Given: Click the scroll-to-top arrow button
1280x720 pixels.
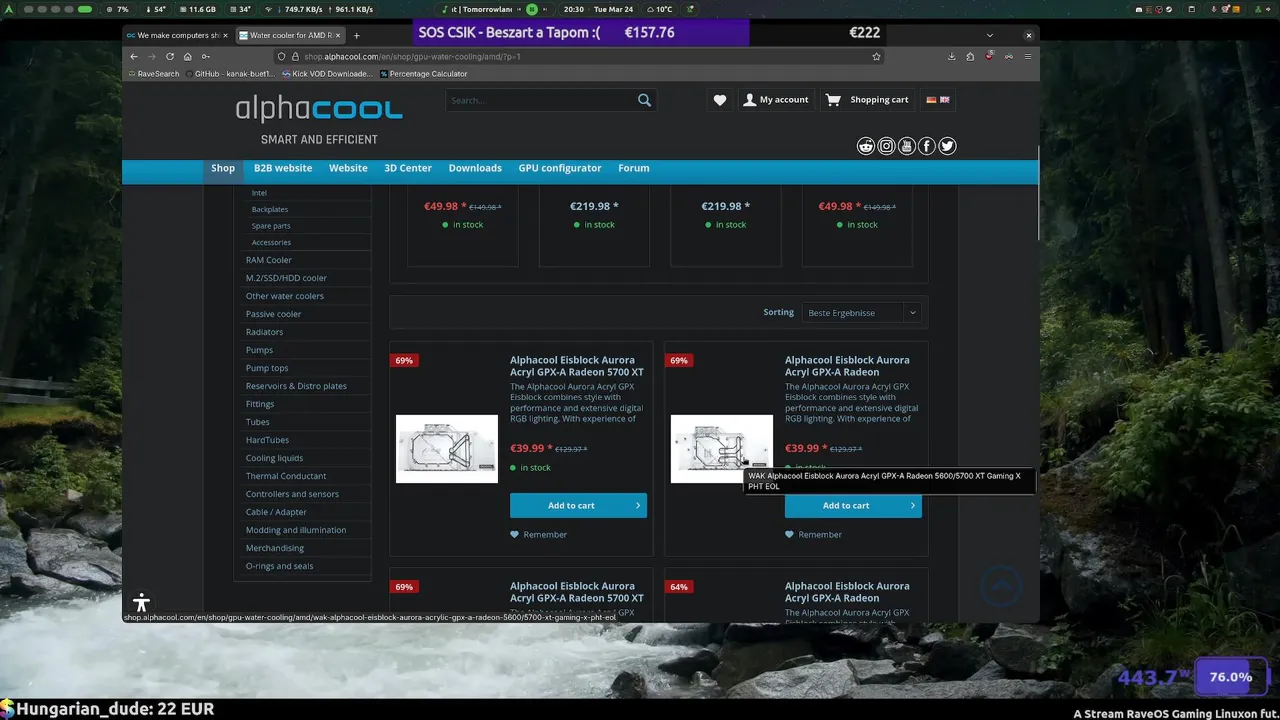Looking at the screenshot, I should 1002,586.
